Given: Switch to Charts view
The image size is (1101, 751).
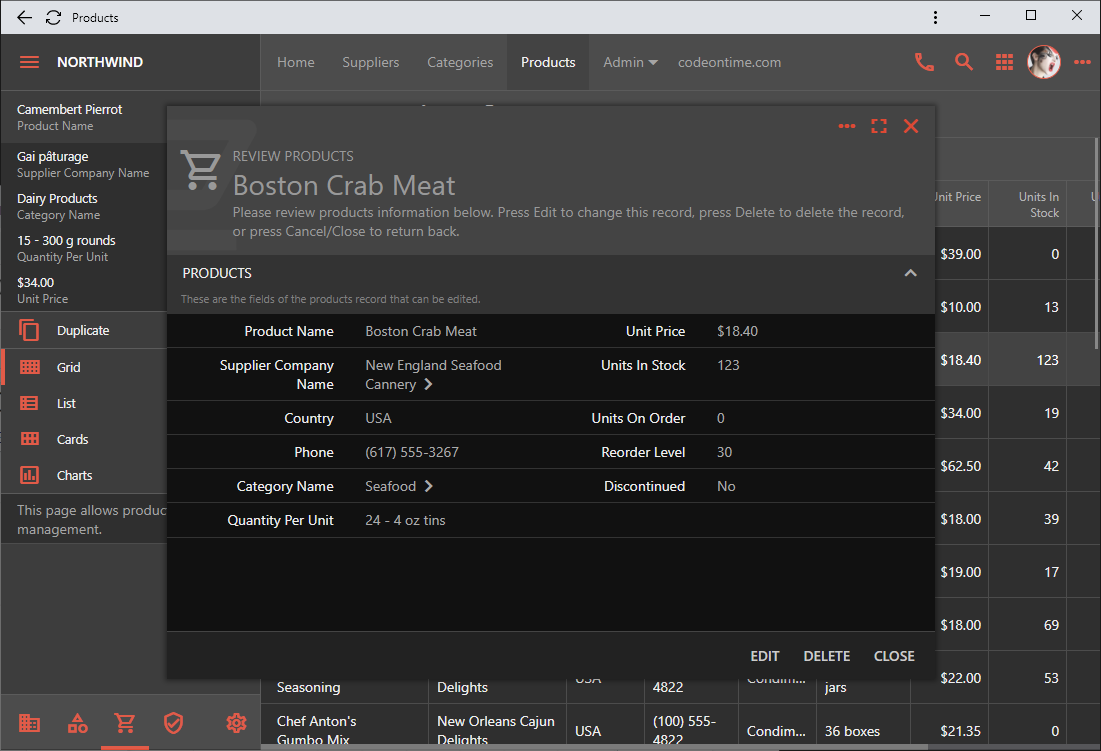Looking at the screenshot, I should [74, 476].
